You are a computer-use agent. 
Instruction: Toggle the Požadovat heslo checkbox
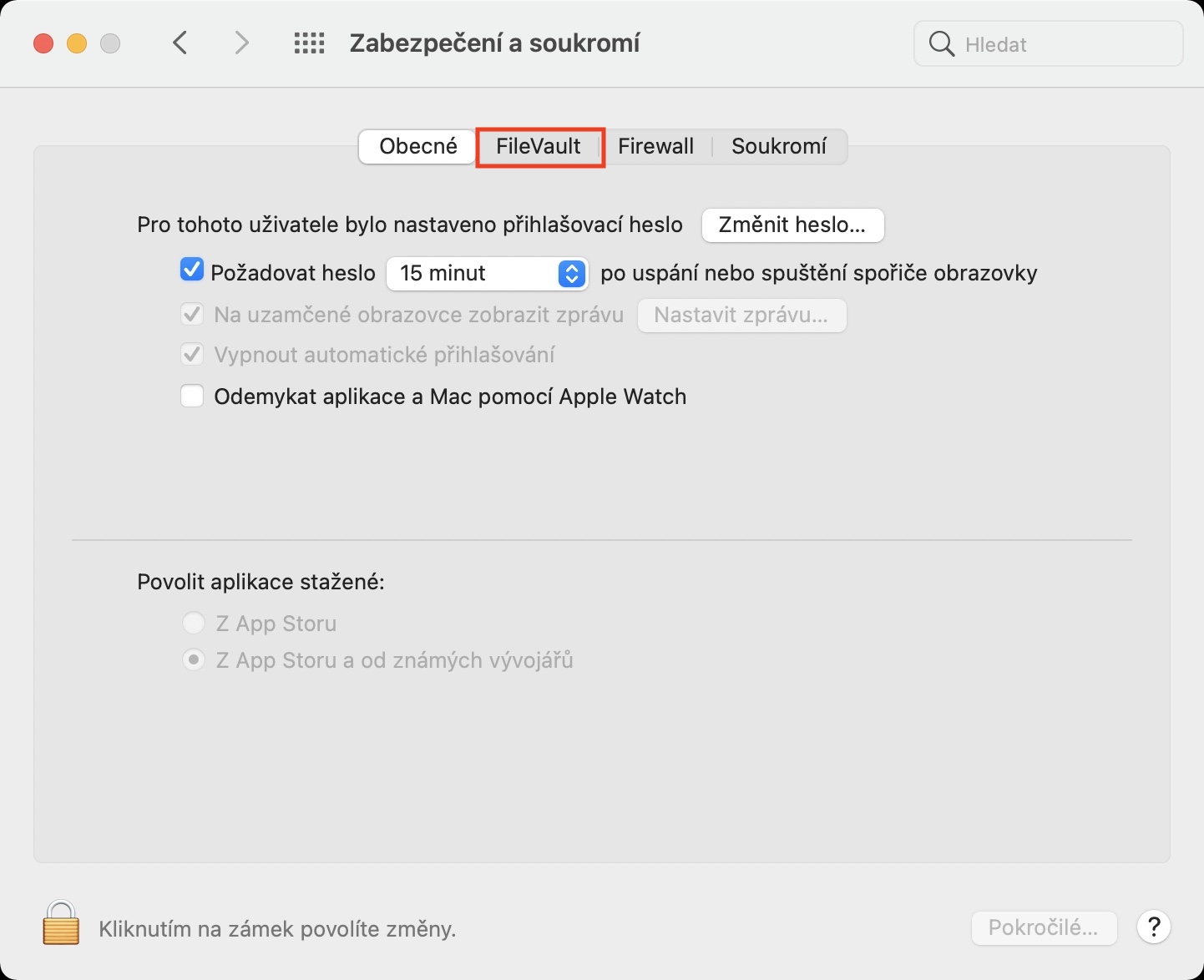[x=192, y=270]
